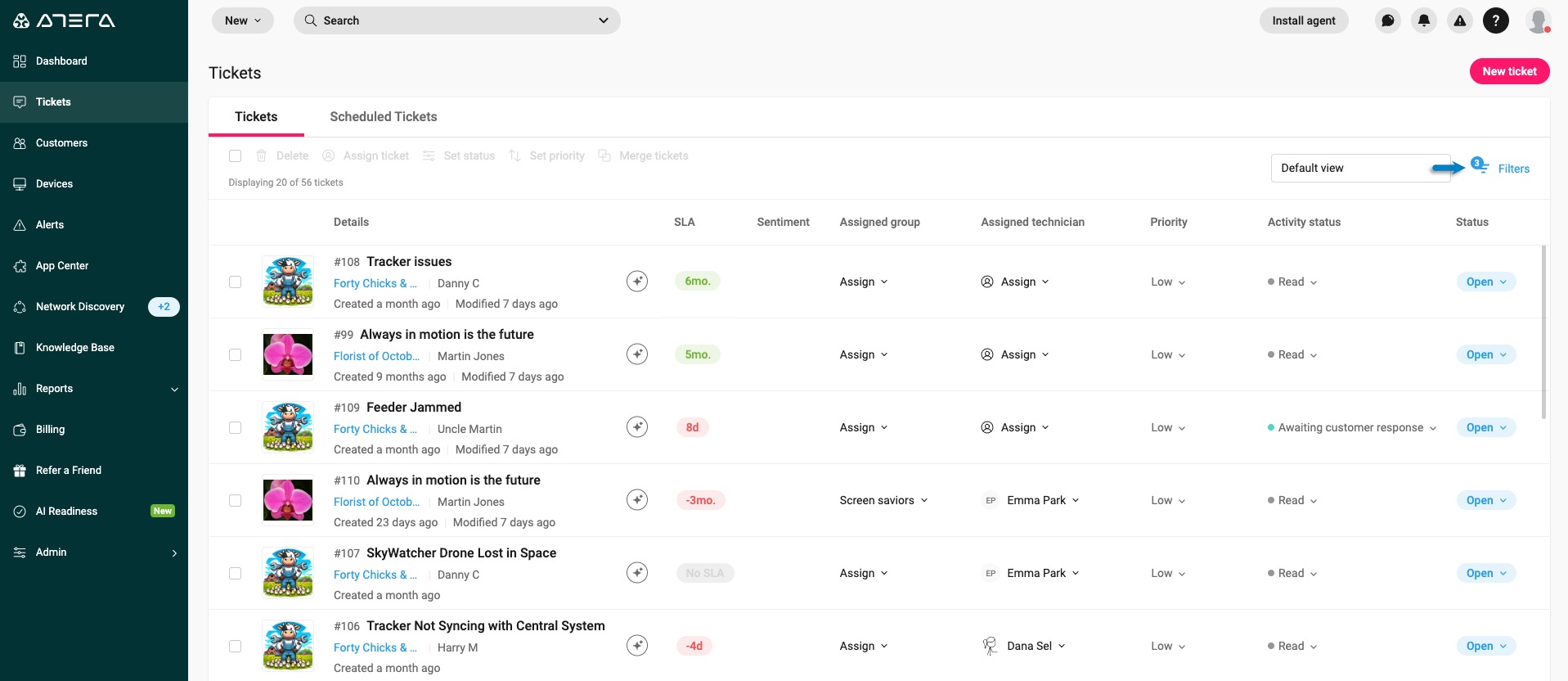The height and width of the screenshot is (681, 1568).
Task: Open the notifications bell icon
Action: click(x=1423, y=20)
